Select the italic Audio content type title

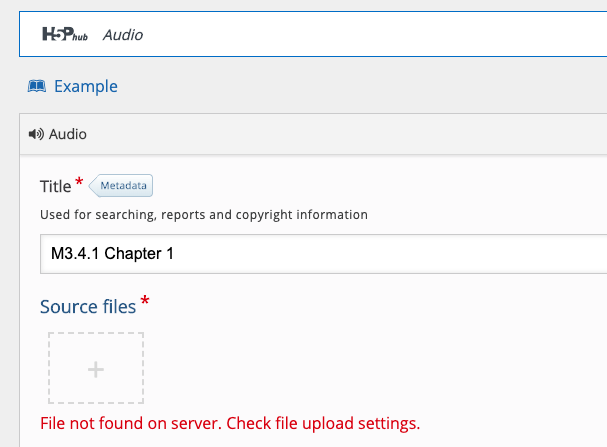click(123, 35)
